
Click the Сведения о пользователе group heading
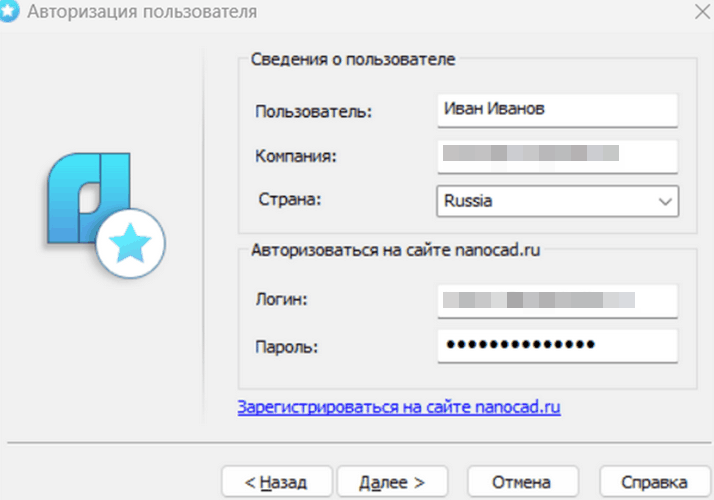click(352, 60)
